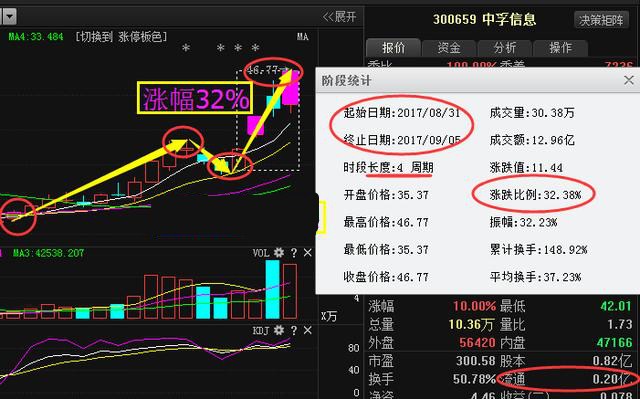
Task: Click the first asterisk marker above chart
Action: pyautogui.click(x=186, y=48)
